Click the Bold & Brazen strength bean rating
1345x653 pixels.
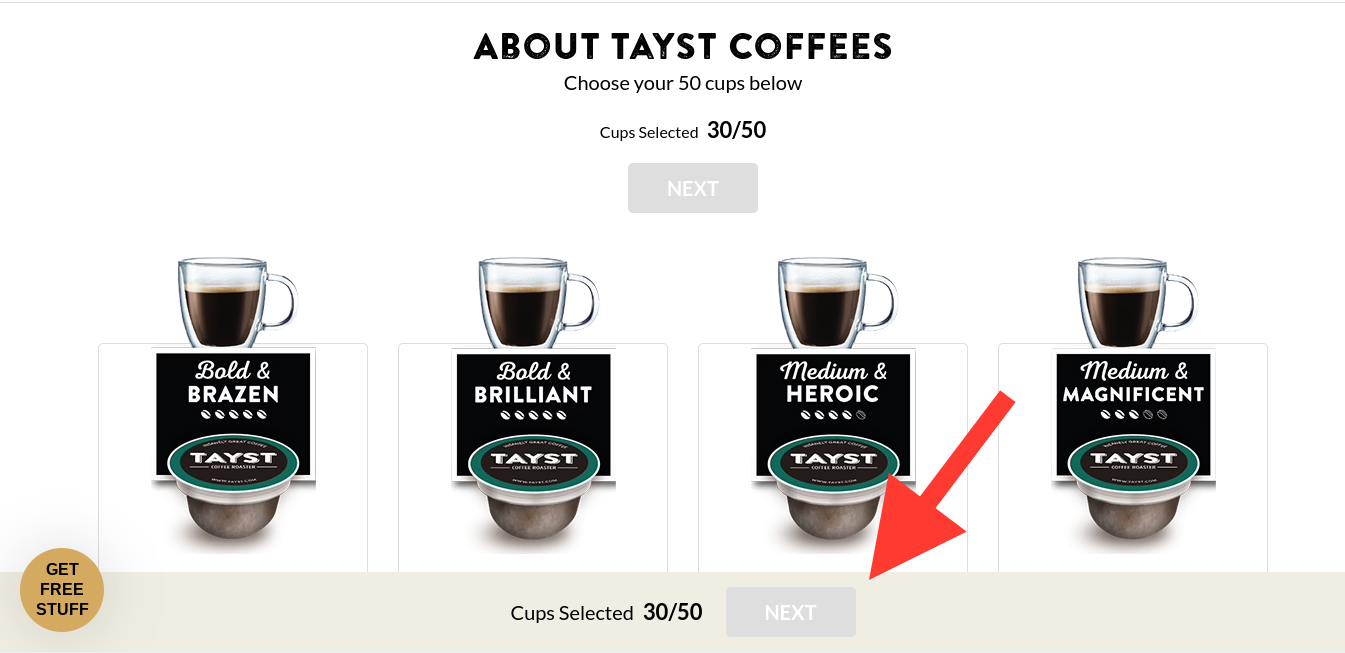point(233,414)
